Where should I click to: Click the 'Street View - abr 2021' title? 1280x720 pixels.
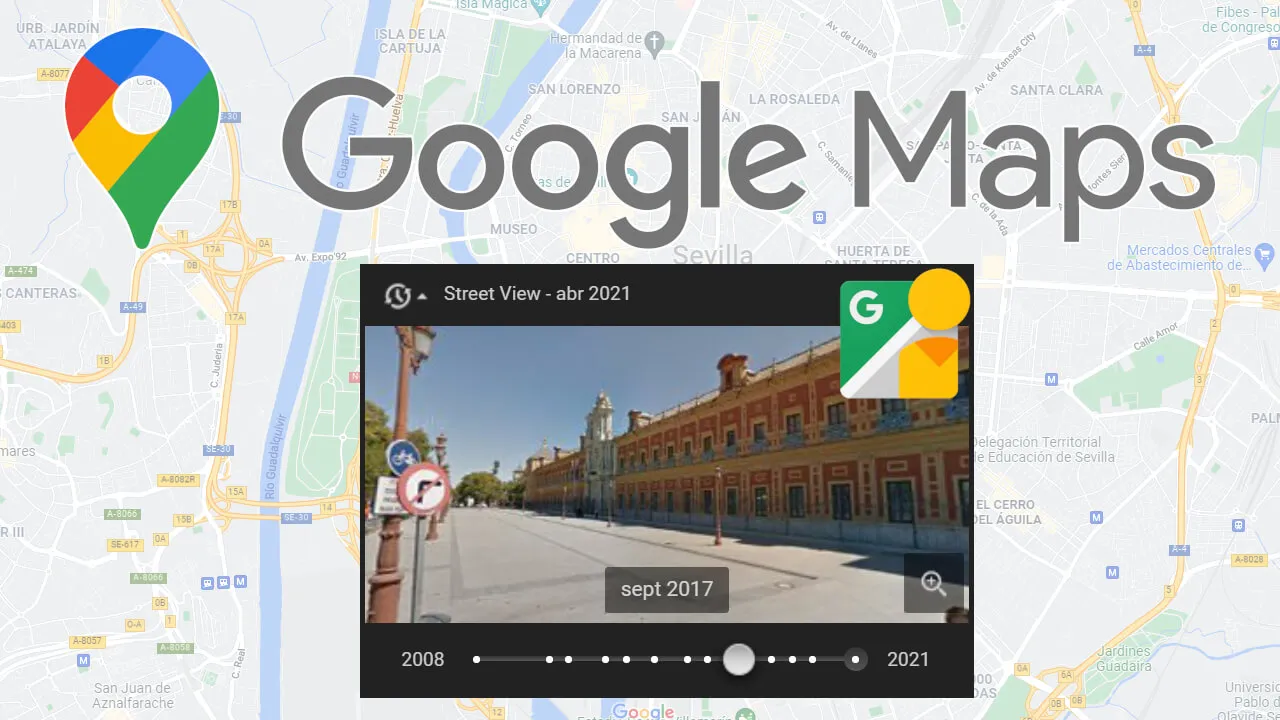click(x=537, y=294)
